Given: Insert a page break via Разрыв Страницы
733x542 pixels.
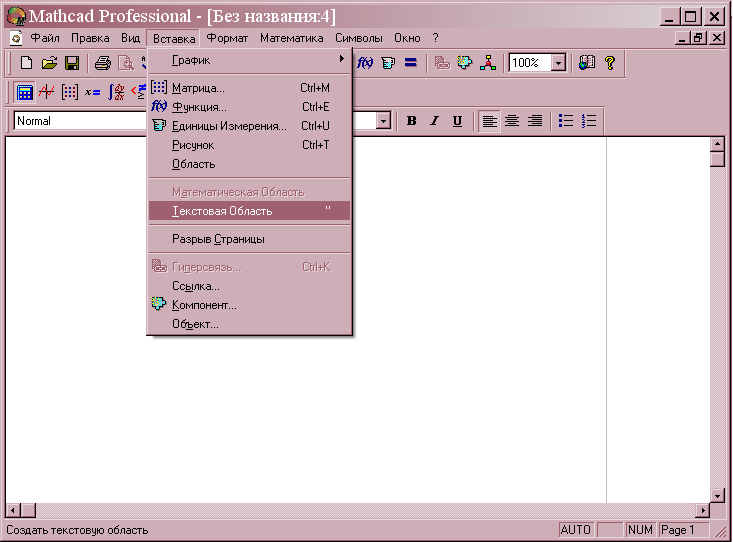Looking at the screenshot, I should (x=249, y=239).
